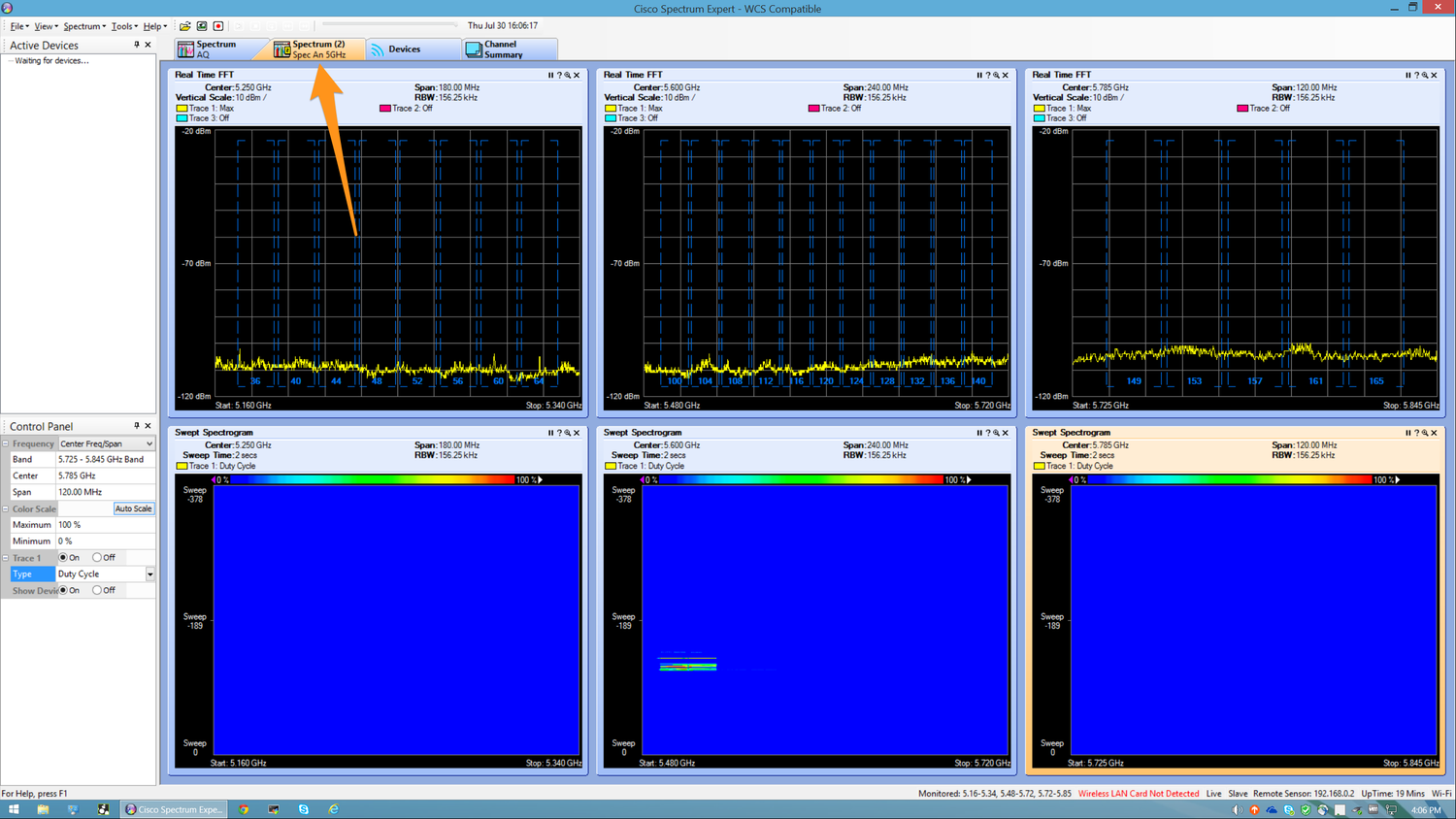Zoom the Real Time FFT 5.250 GHz plot
Screen dimensions: 1456x819
click(568, 75)
